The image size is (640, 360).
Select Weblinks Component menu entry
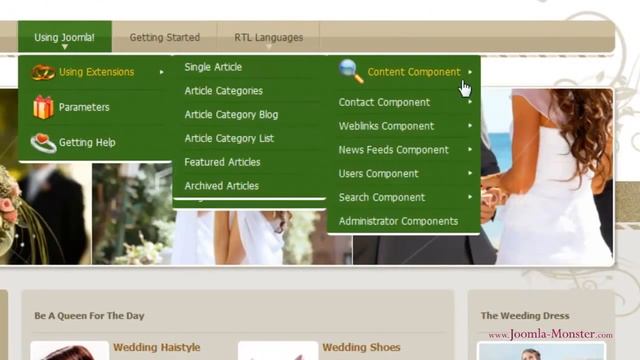pyautogui.click(x=386, y=126)
